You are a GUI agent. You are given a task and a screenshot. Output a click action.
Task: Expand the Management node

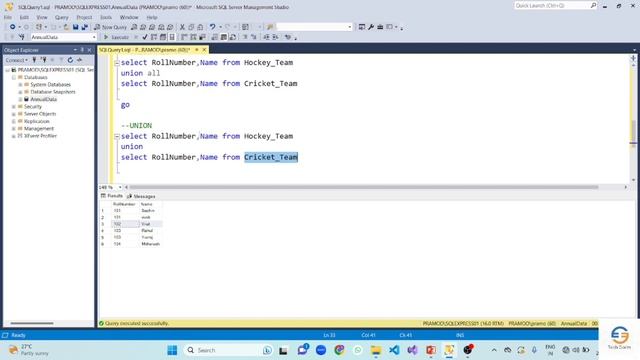[14, 129]
